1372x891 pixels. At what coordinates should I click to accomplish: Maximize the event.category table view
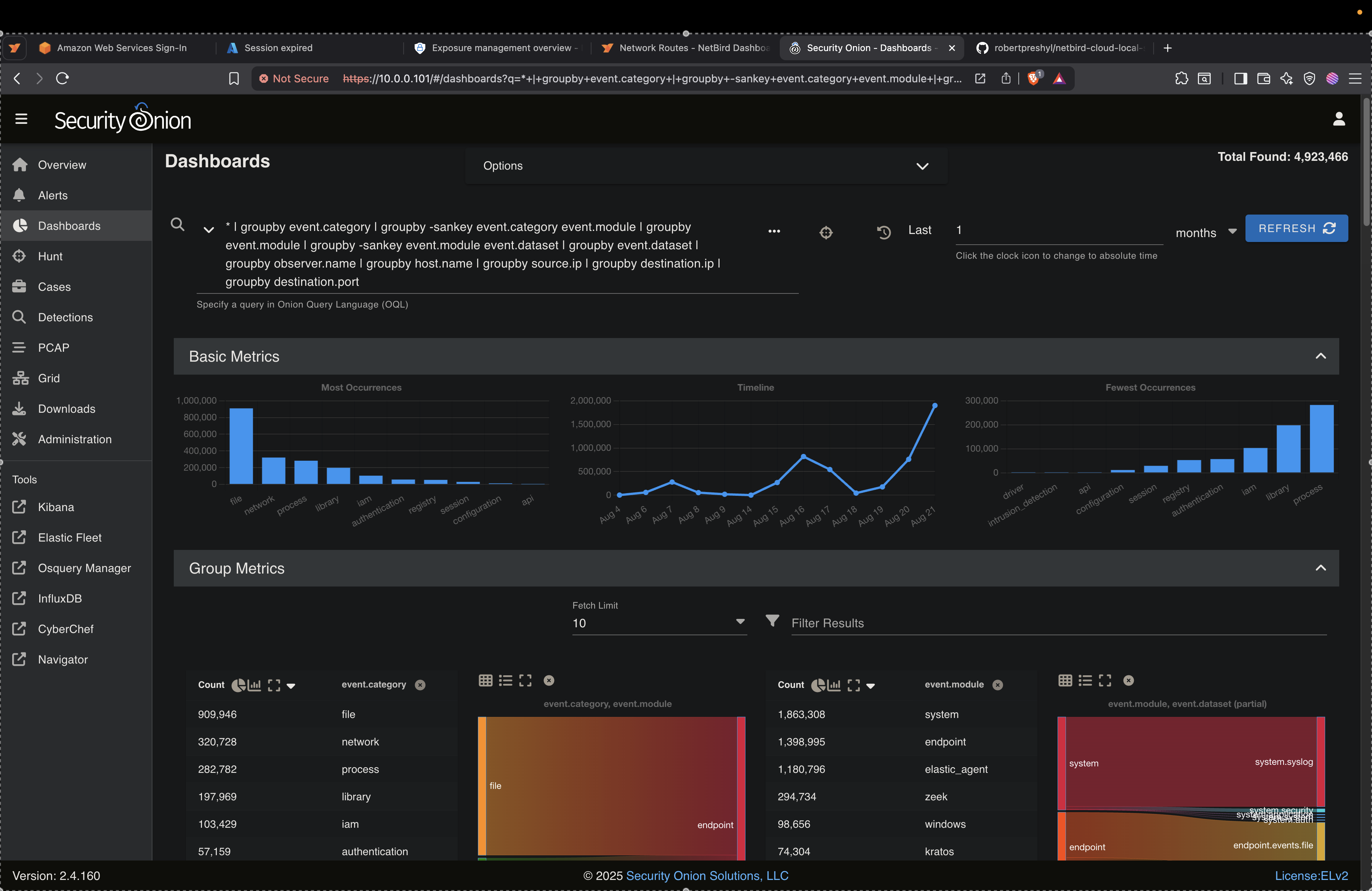(x=274, y=685)
